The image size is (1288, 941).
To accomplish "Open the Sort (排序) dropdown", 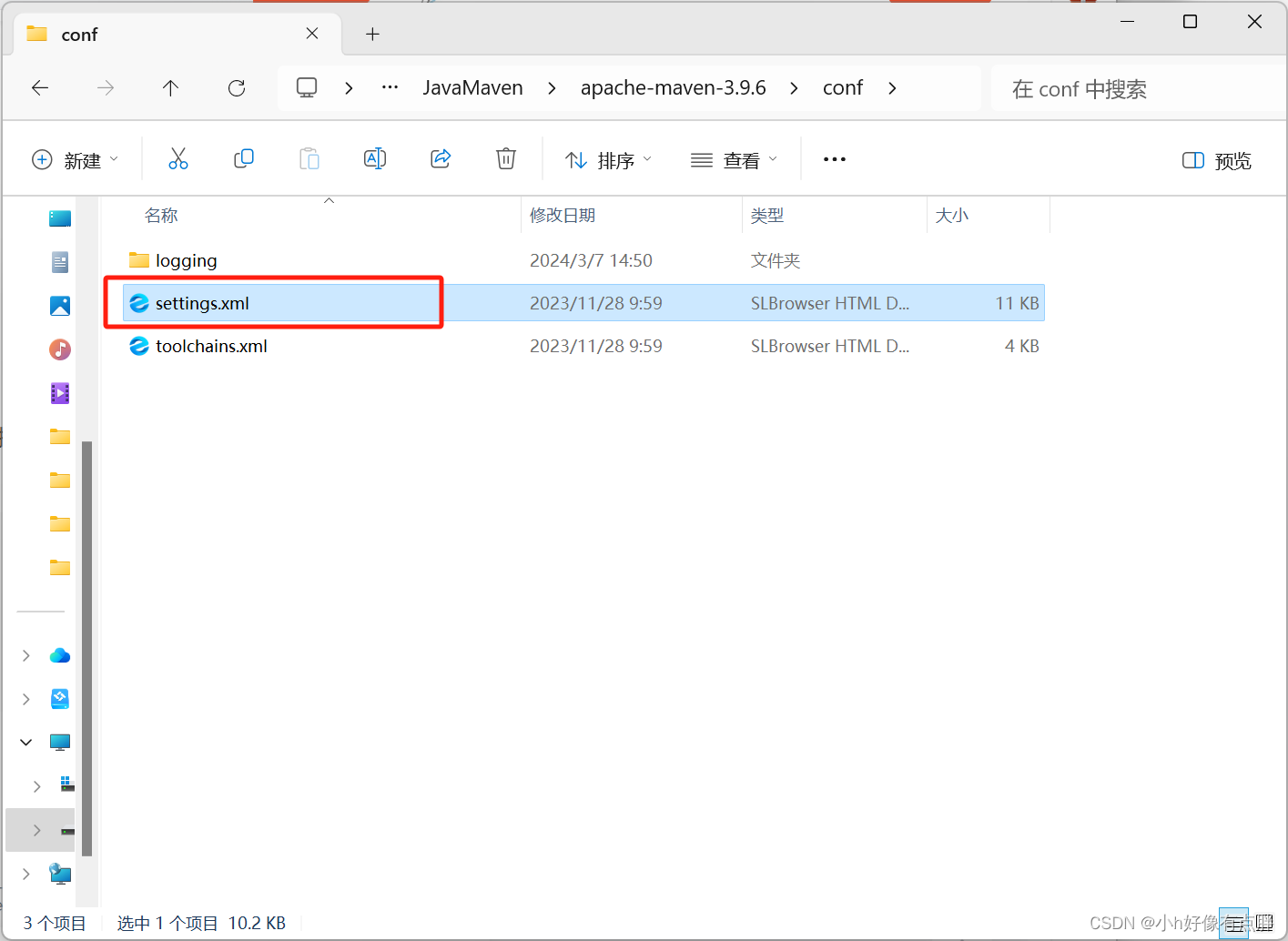I will pos(608,160).
